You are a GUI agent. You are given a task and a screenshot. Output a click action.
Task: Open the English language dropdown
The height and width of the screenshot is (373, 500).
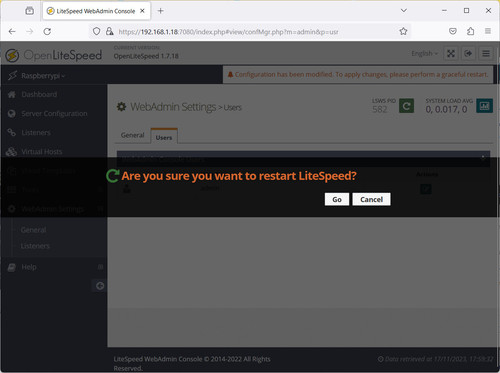point(424,53)
